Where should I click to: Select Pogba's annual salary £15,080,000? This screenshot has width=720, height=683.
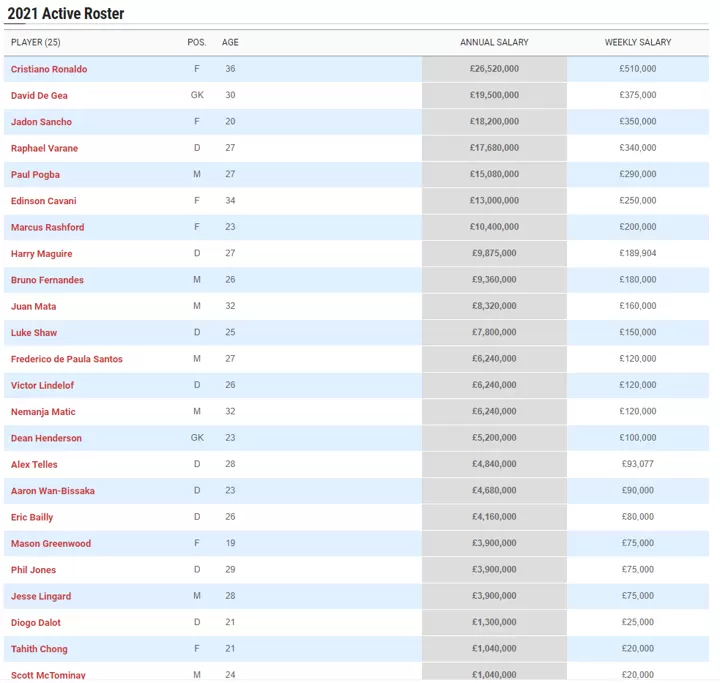click(x=495, y=174)
